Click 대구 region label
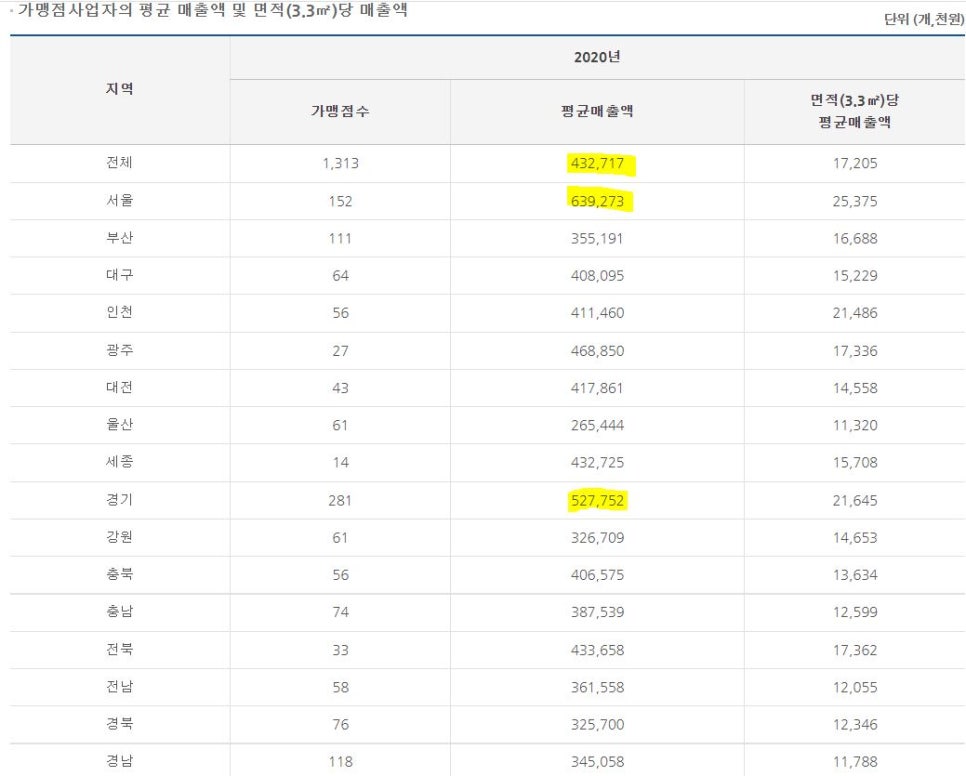The image size is (966, 776). click(x=120, y=275)
